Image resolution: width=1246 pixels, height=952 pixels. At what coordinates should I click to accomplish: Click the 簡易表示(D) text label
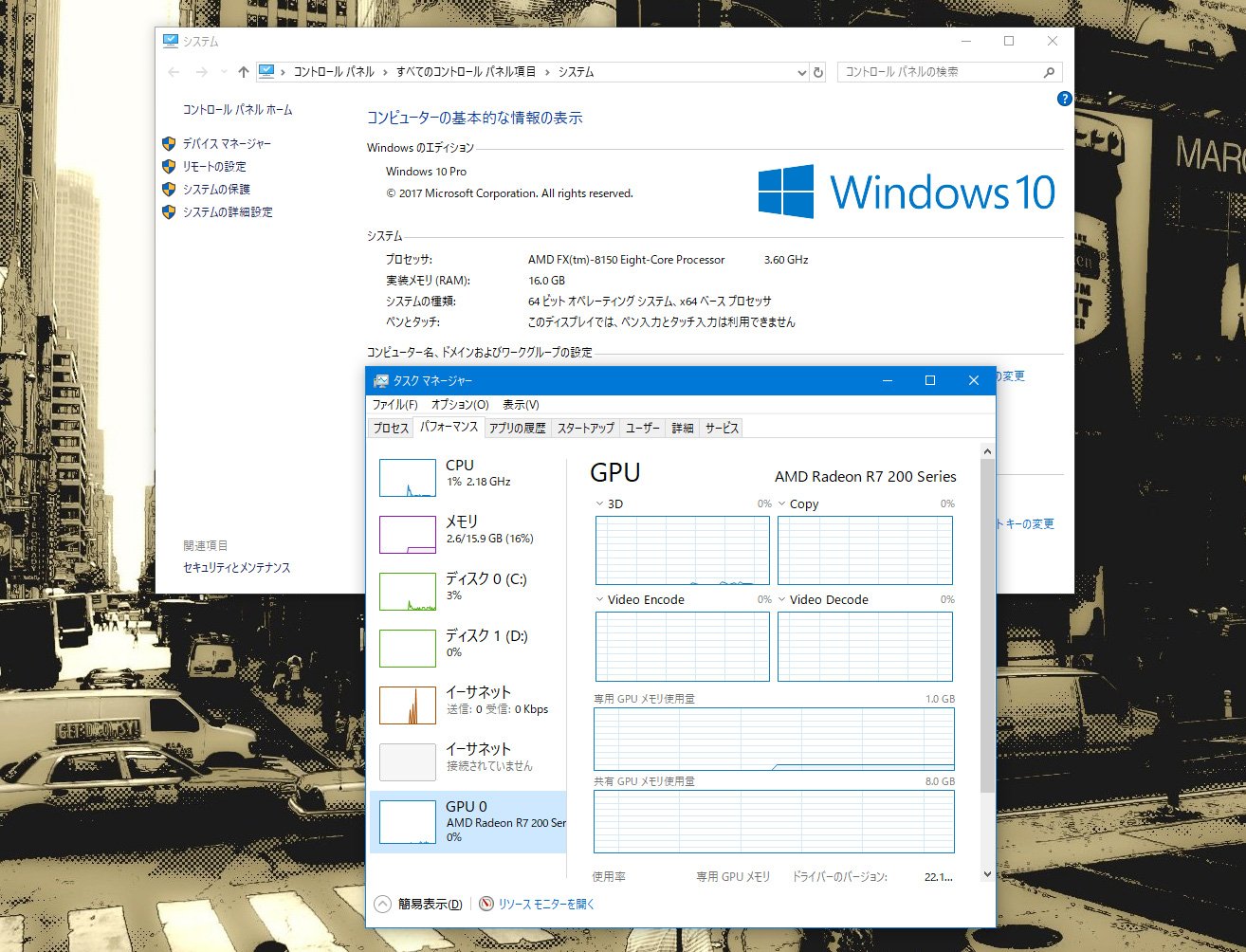431,905
